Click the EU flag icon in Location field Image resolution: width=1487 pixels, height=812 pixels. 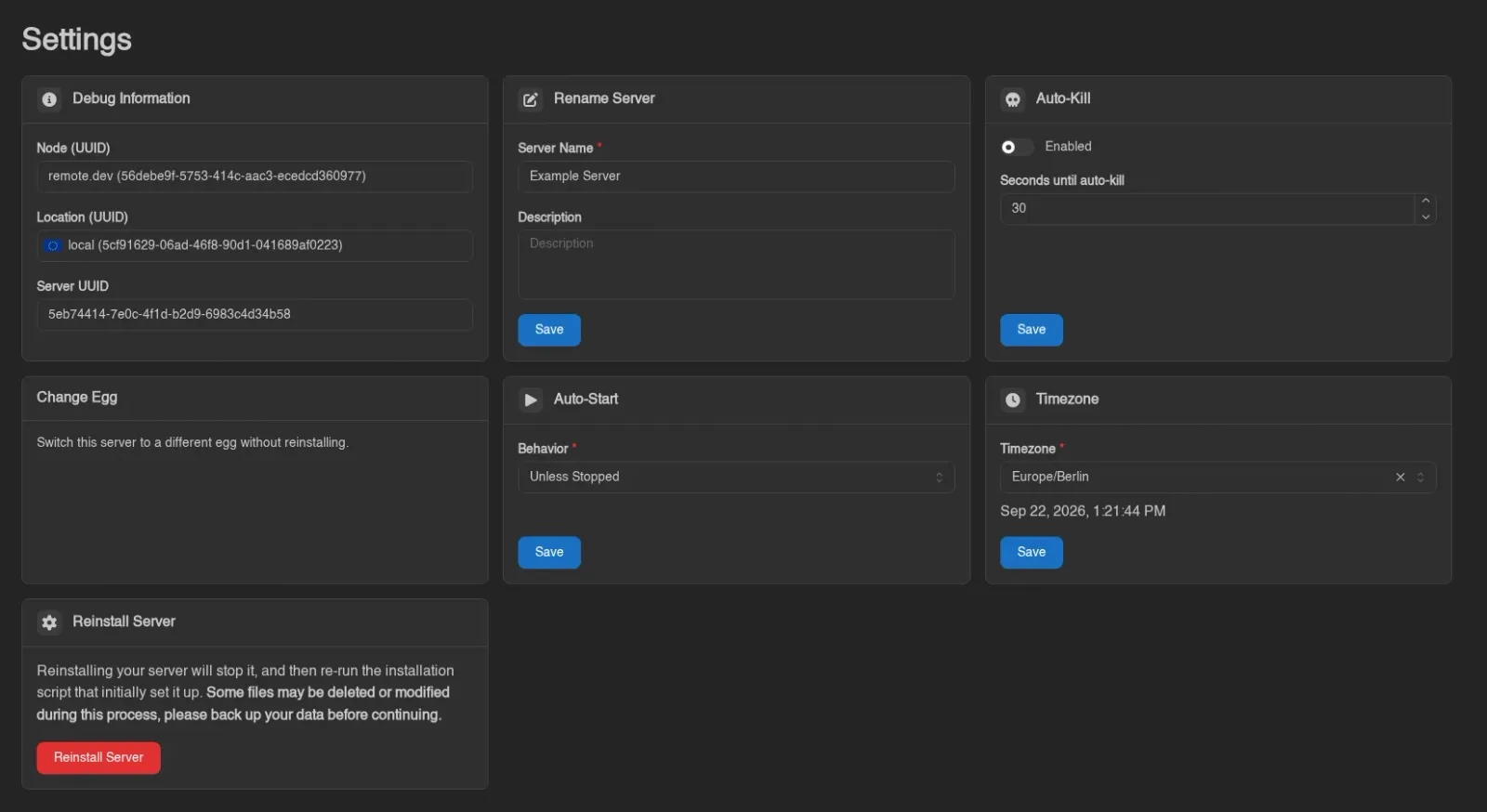[53, 245]
